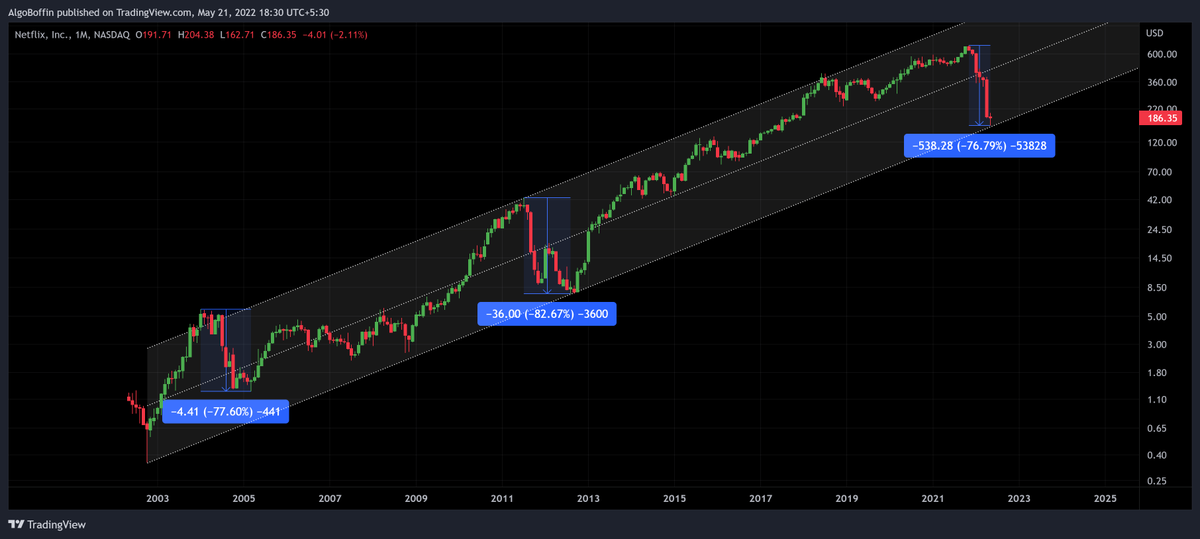
Task: Click the 2007 label on time axis
Action: tap(330, 497)
